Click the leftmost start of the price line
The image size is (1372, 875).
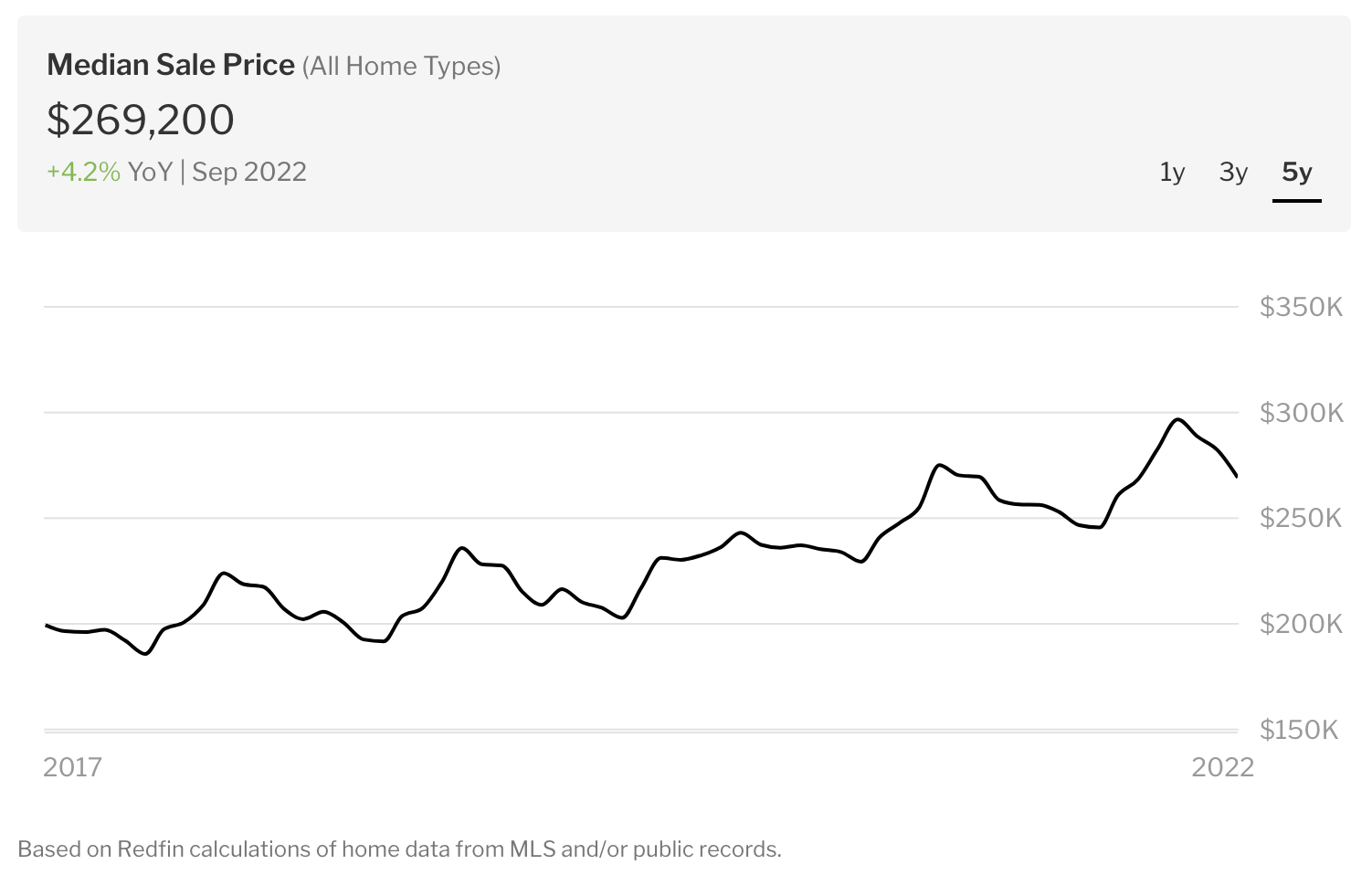tap(47, 625)
